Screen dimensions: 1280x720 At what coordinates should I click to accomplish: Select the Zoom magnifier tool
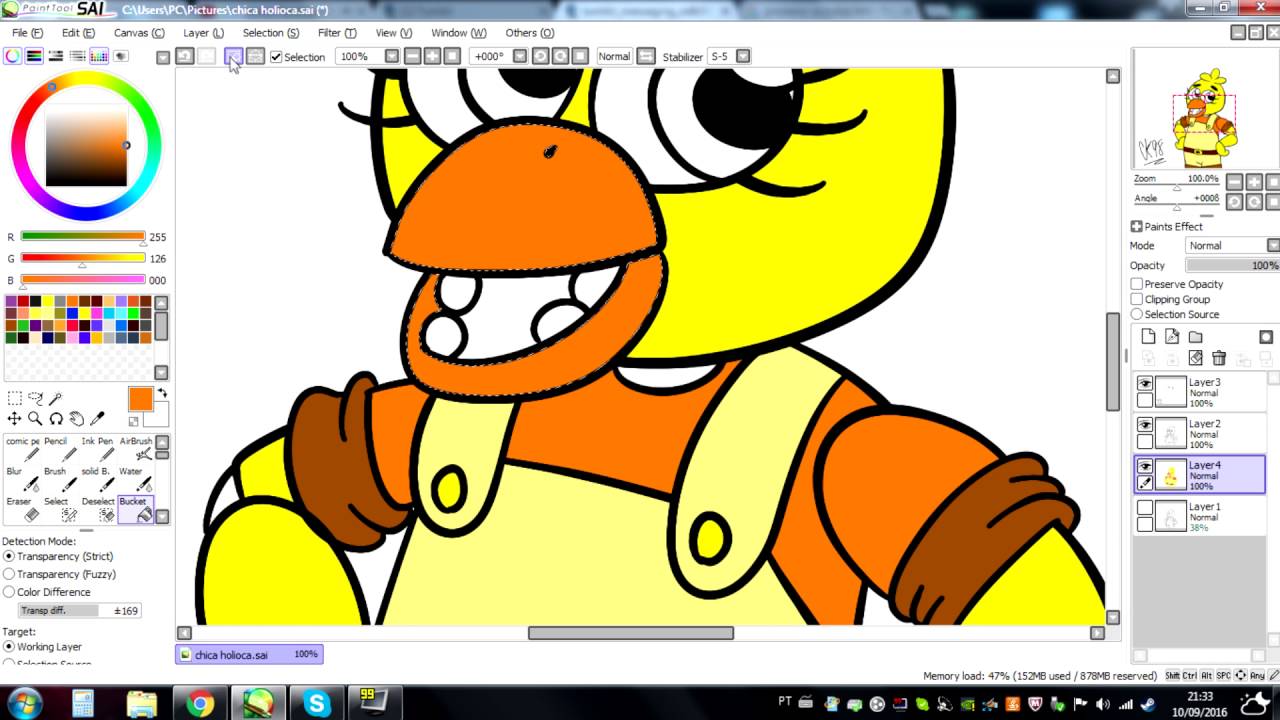tap(35, 419)
